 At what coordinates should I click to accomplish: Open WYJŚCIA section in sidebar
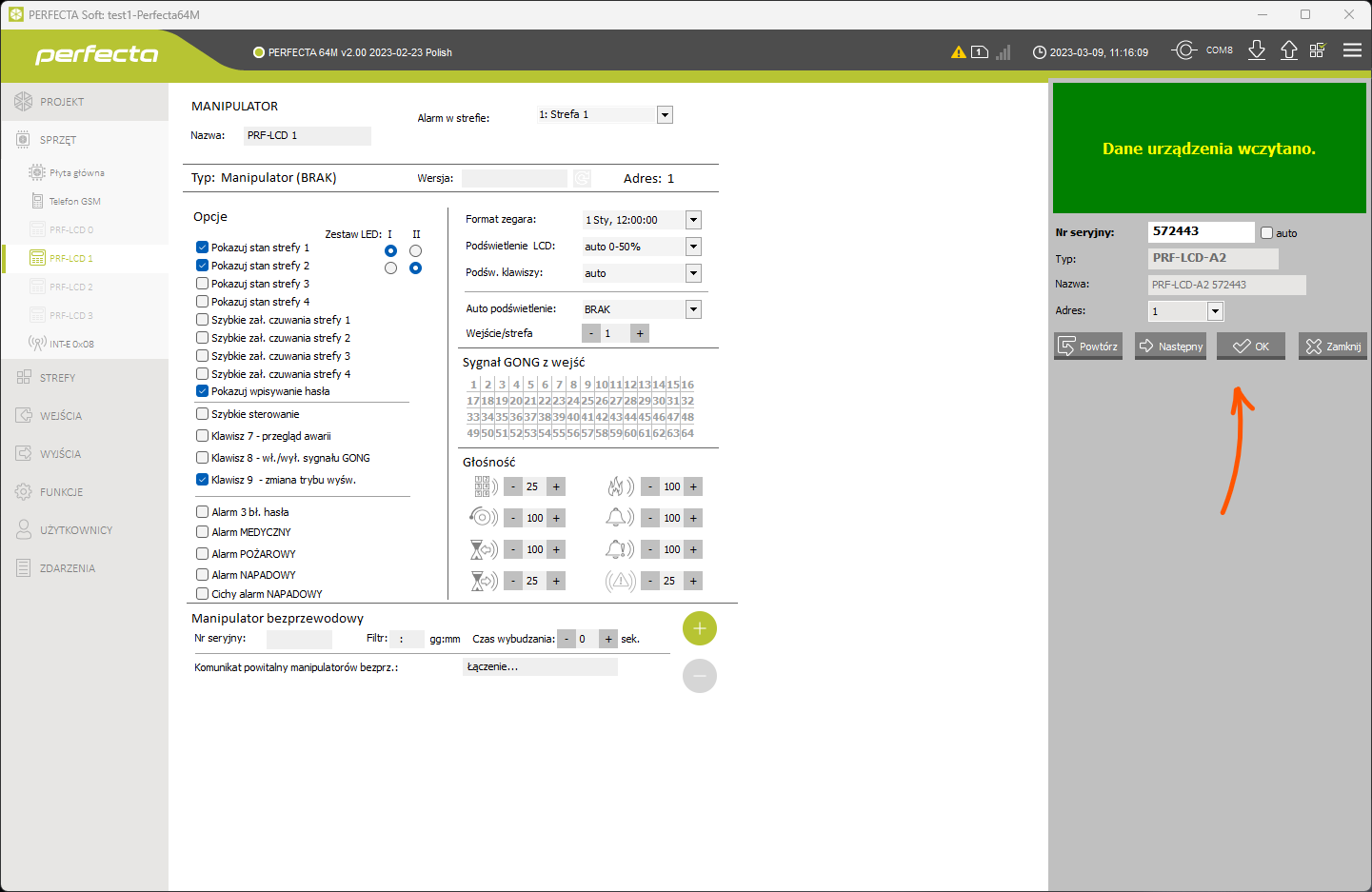coord(85,454)
